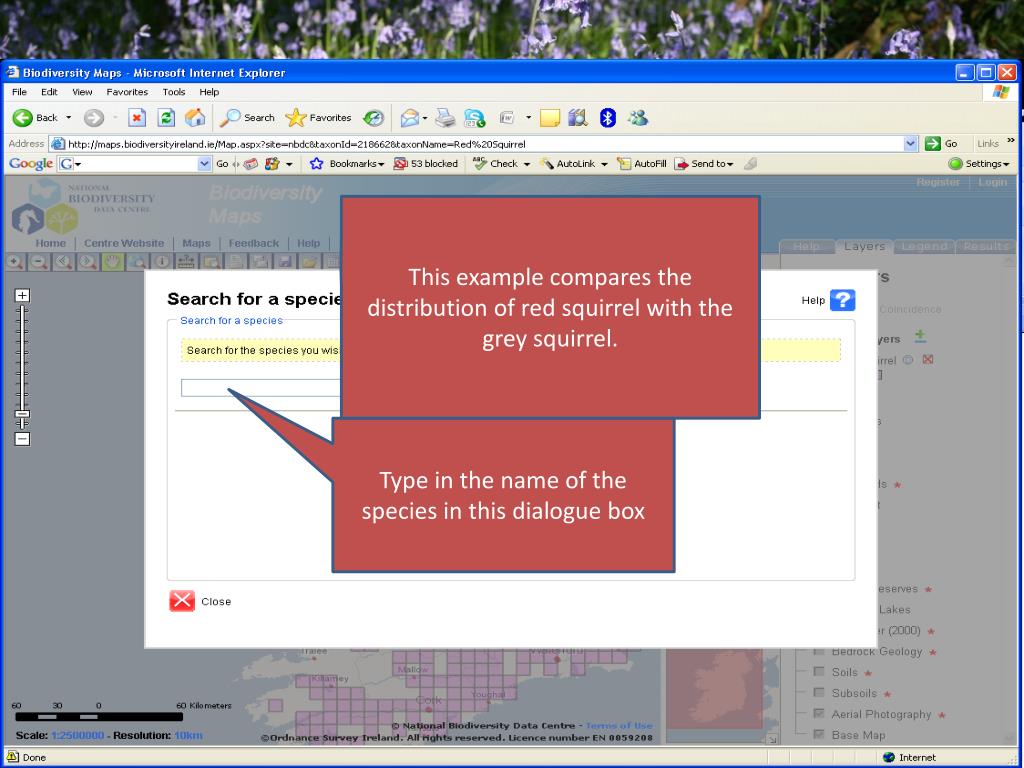Select the Identify info tool
The image size is (1024, 768).
point(162,262)
